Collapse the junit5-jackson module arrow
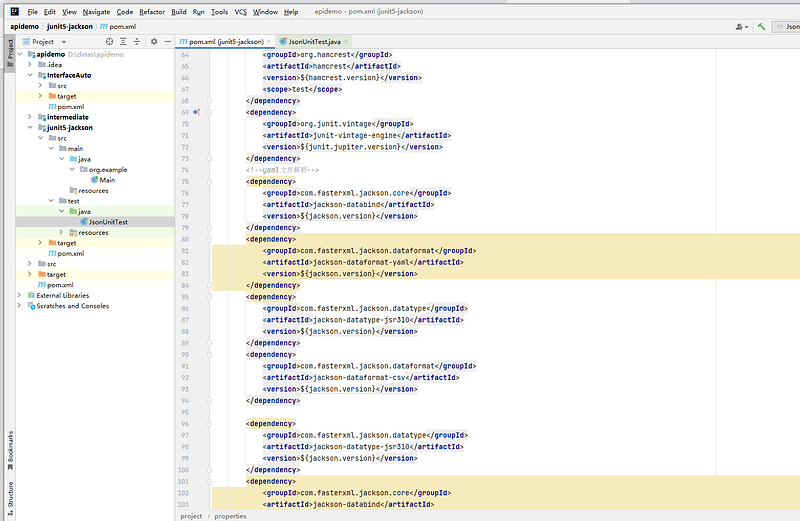Screen dimensions: 800x521 [30, 128]
